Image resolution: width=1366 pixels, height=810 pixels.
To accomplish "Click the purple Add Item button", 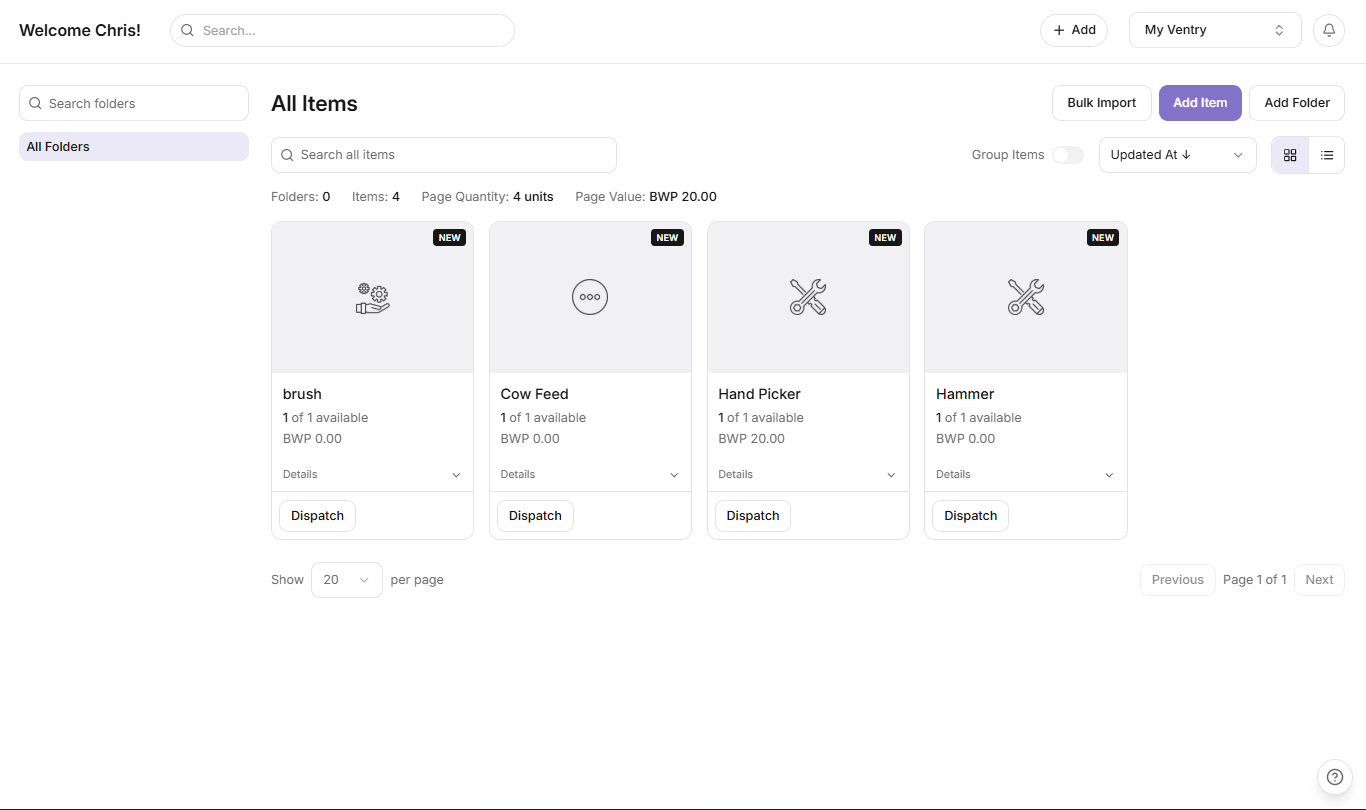I will [x=1200, y=103].
